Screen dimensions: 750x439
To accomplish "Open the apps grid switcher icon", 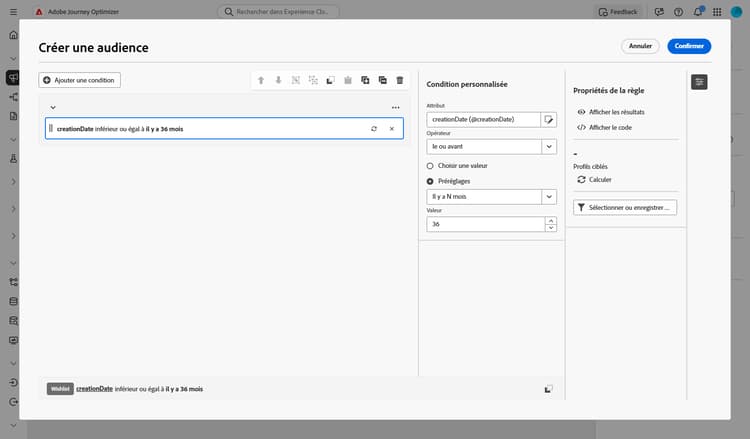I will (x=717, y=12).
